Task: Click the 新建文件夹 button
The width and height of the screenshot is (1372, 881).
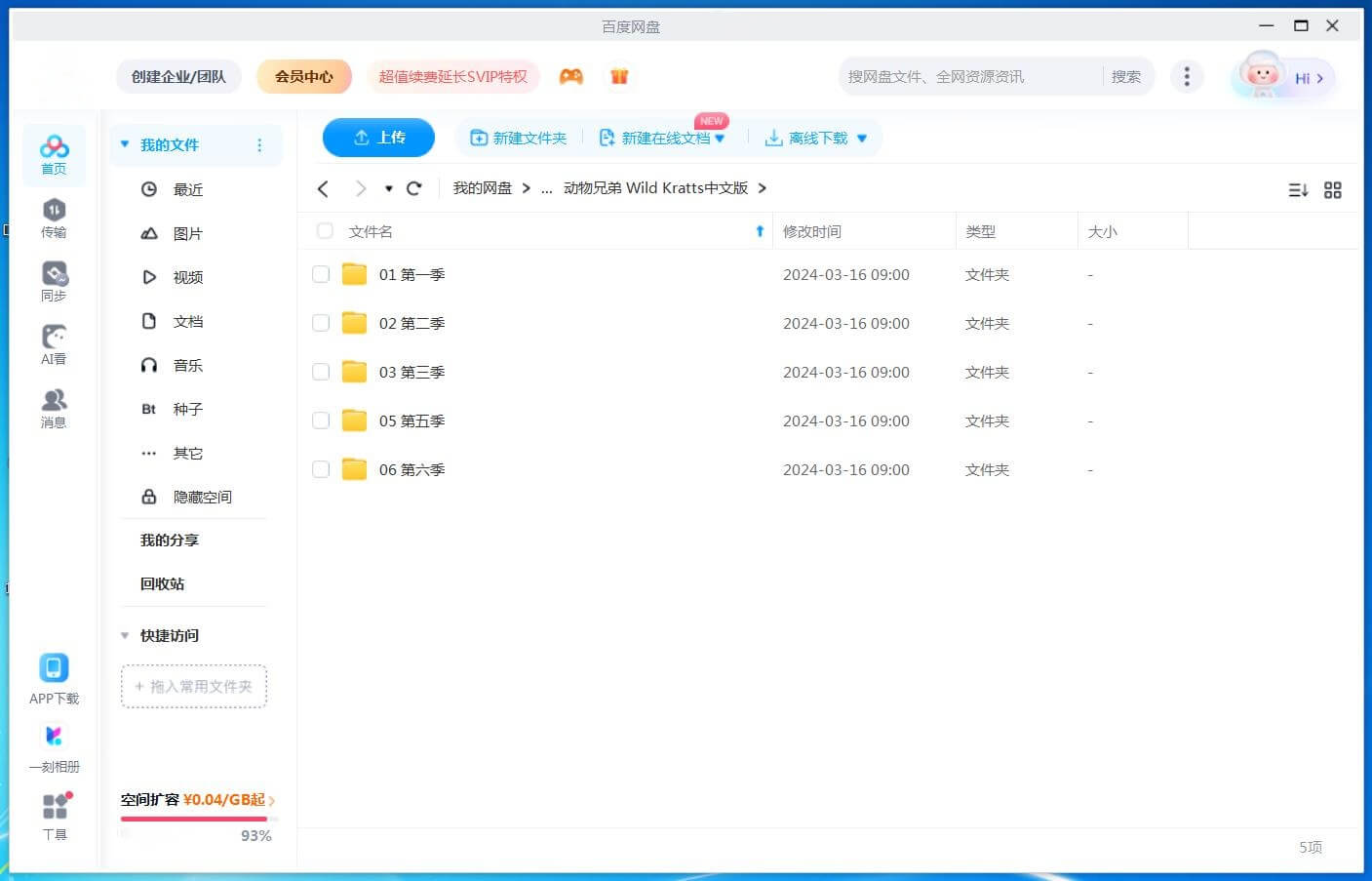Action: (x=519, y=138)
